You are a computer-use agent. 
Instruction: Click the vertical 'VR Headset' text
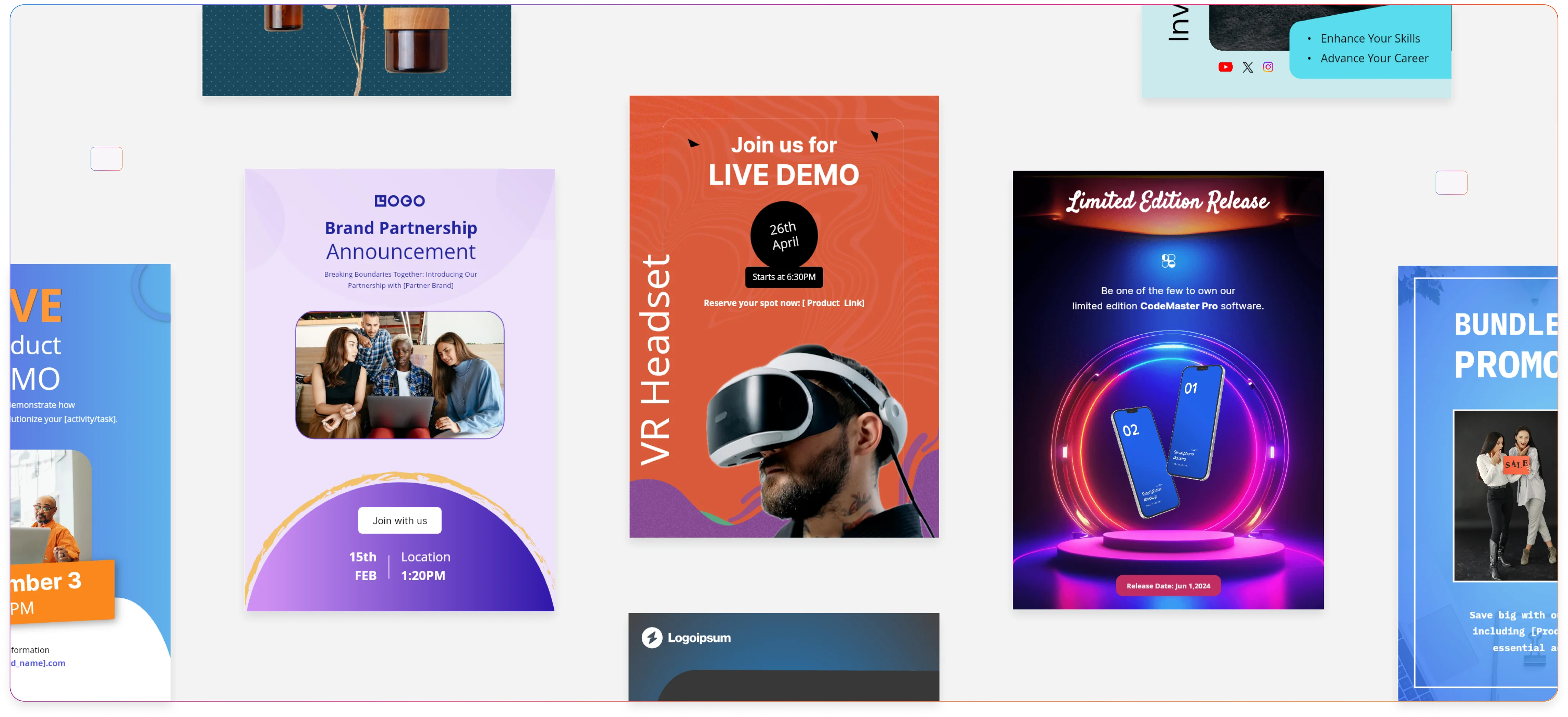[x=655, y=360]
